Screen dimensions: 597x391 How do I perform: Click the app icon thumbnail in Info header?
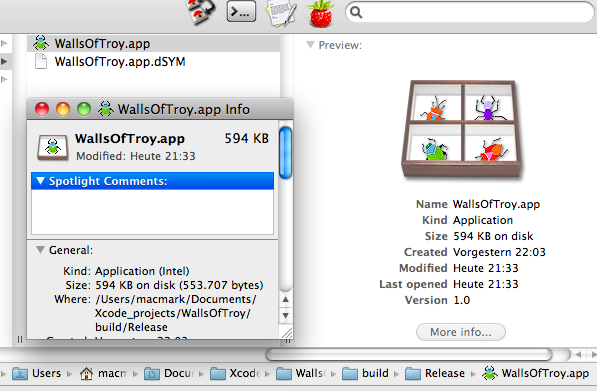click(x=53, y=147)
